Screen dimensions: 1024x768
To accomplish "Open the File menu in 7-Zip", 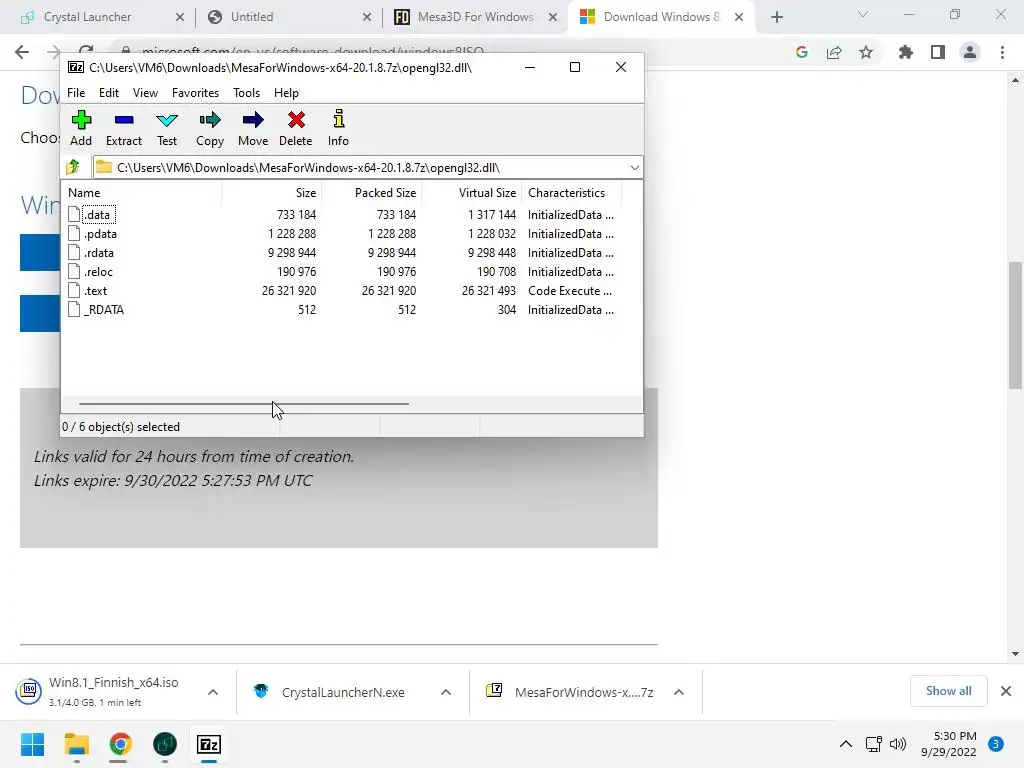I will (76, 93).
